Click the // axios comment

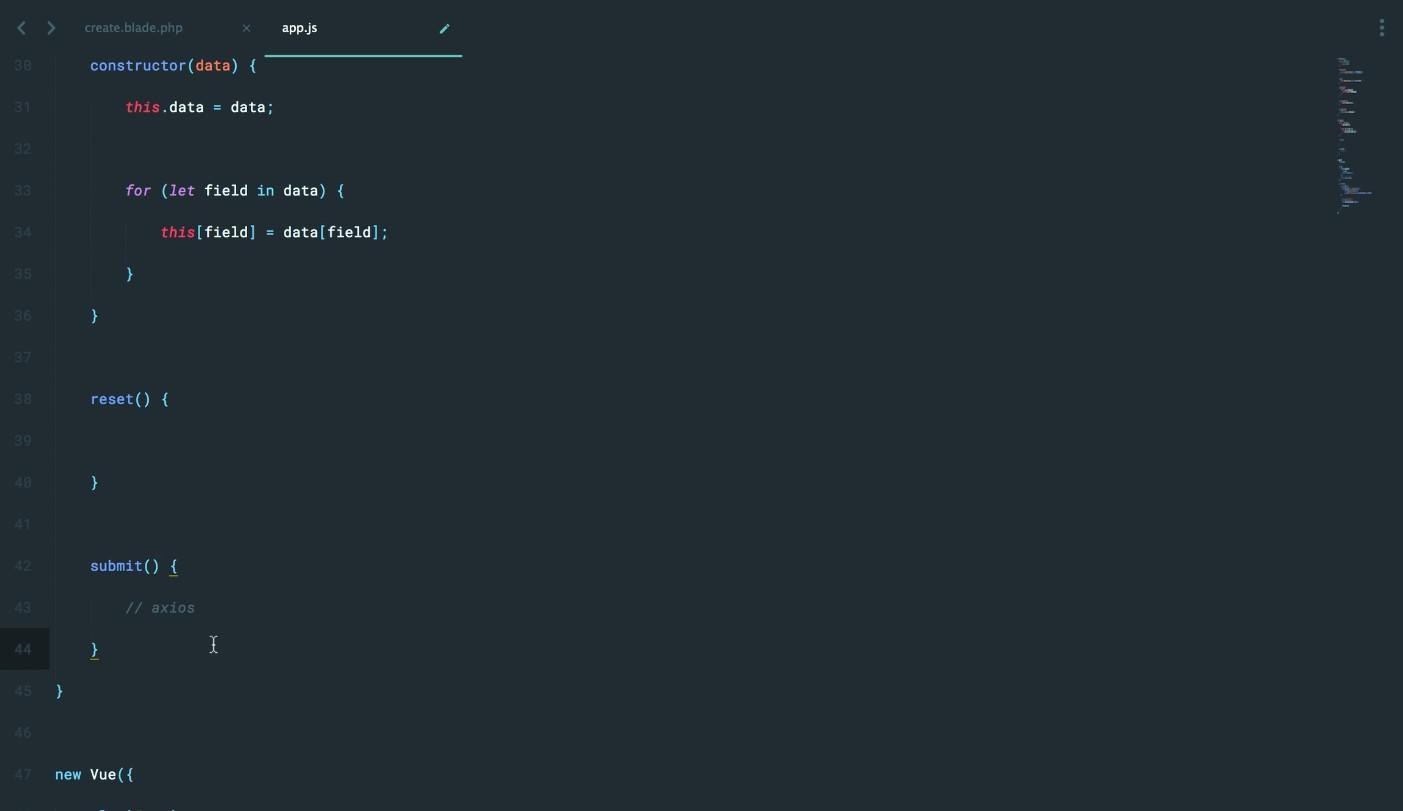(x=160, y=608)
